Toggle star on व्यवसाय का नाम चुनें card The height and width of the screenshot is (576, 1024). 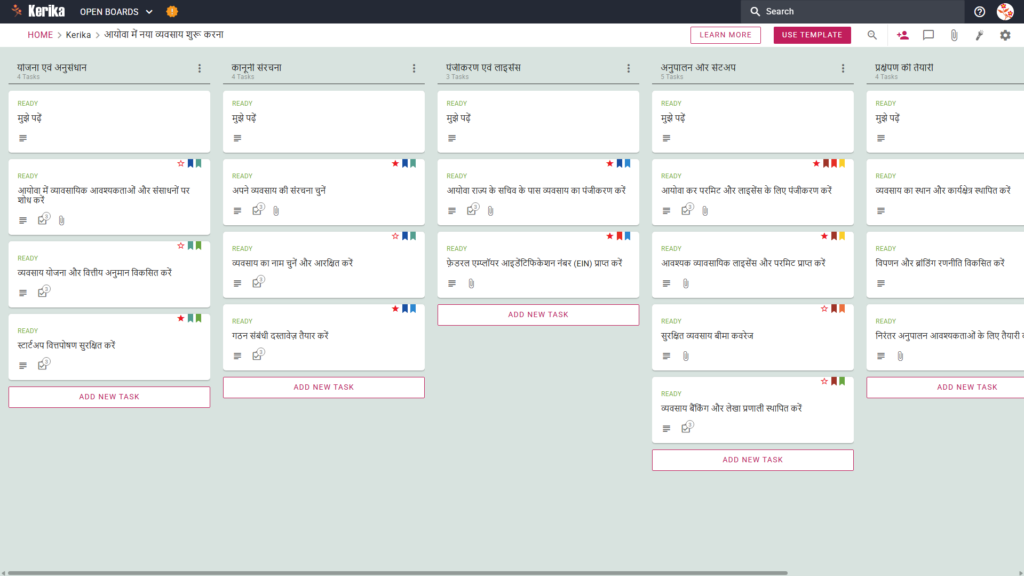click(395, 236)
